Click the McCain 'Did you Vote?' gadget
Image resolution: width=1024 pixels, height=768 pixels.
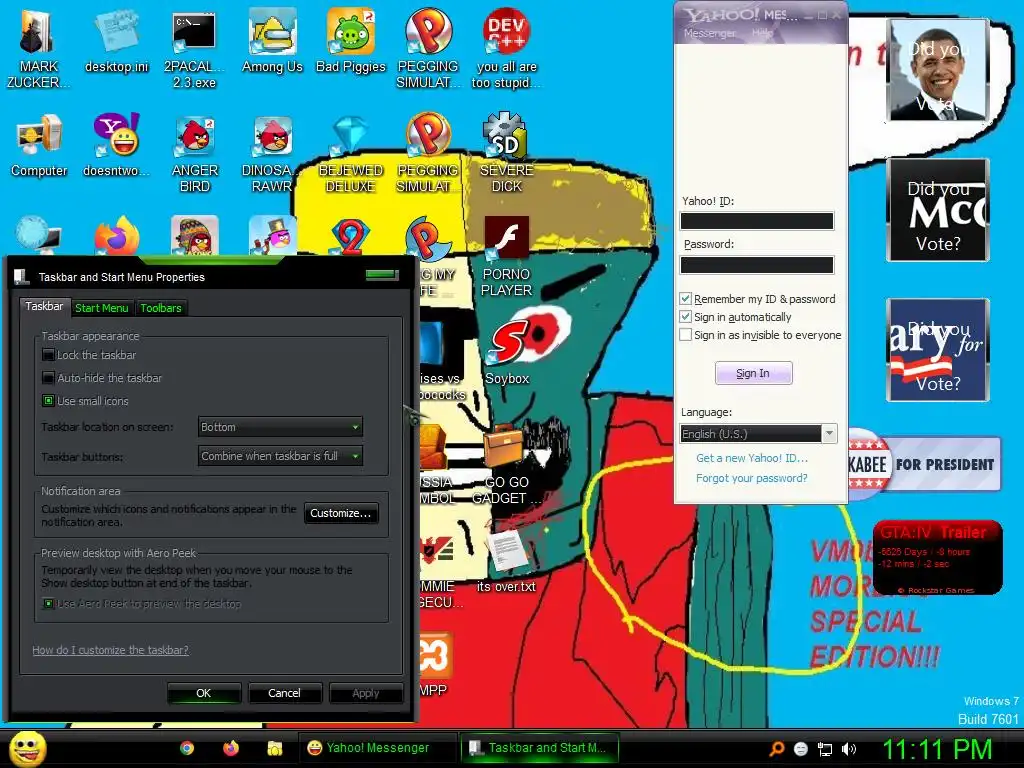click(938, 210)
